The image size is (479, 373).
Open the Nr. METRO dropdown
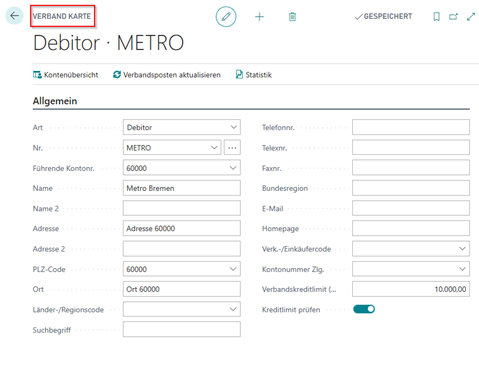click(x=214, y=148)
